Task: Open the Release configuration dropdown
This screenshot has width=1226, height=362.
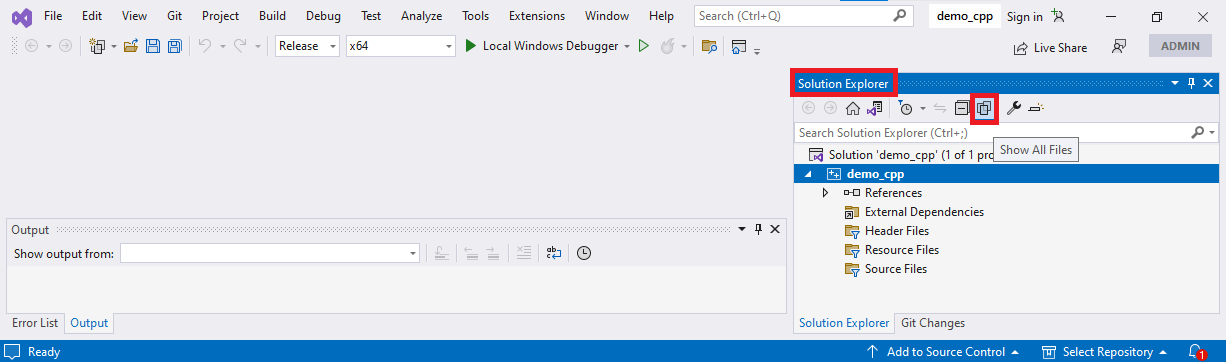Action: (x=308, y=46)
